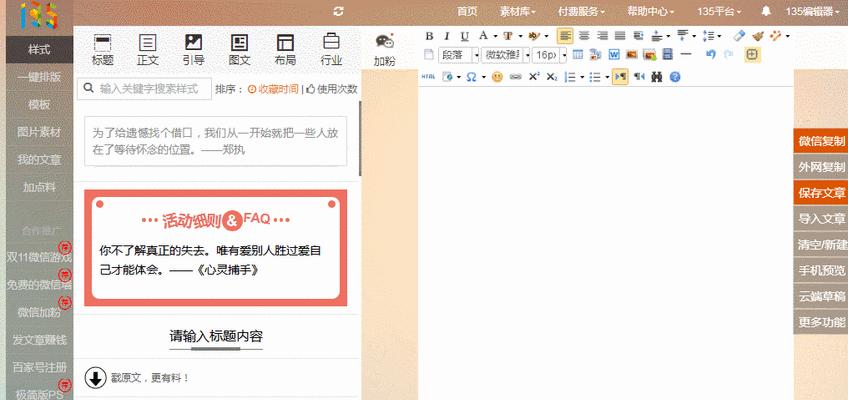Click the 保存文章 button
The image size is (848, 400).
(821, 193)
